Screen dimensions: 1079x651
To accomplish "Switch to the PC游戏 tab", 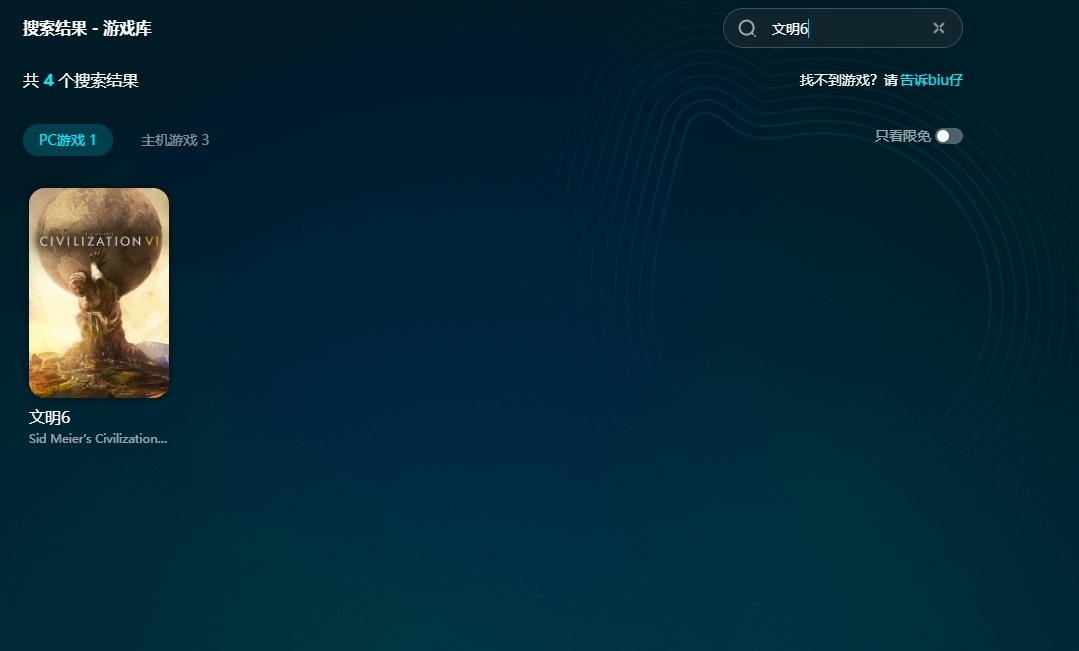I will pos(67,140).
